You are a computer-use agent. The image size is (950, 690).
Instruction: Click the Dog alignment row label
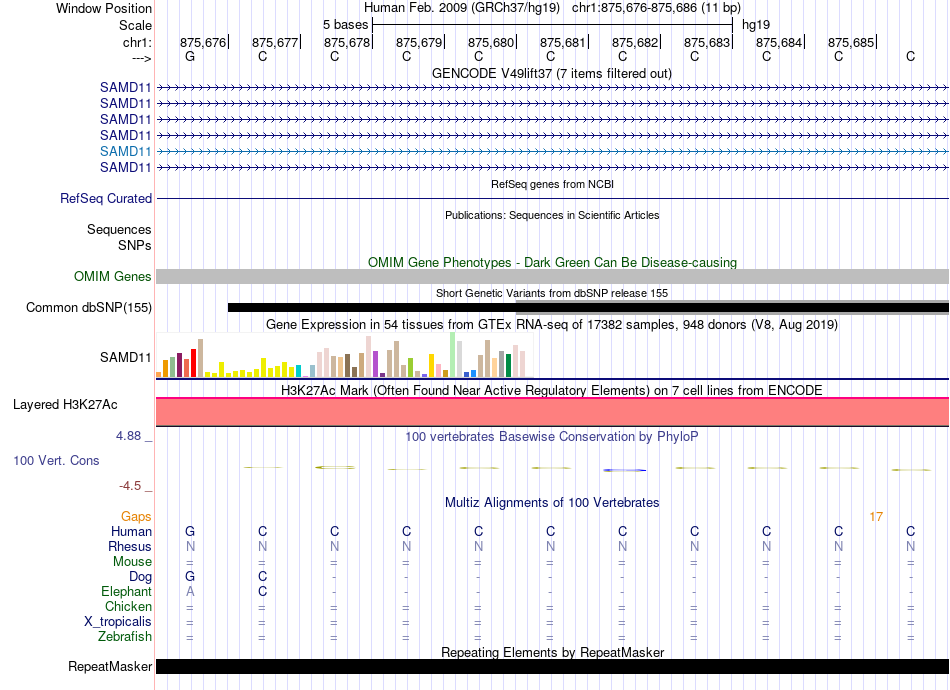[140, 577]
